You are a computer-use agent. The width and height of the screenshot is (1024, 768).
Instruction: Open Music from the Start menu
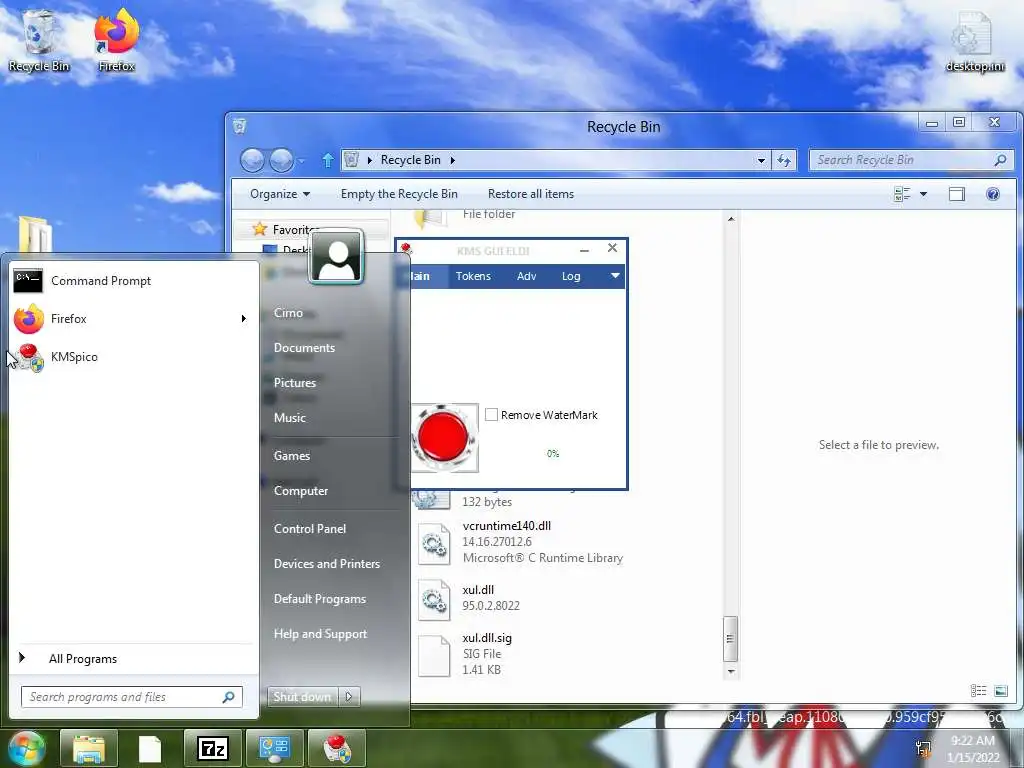pos(290,418)
